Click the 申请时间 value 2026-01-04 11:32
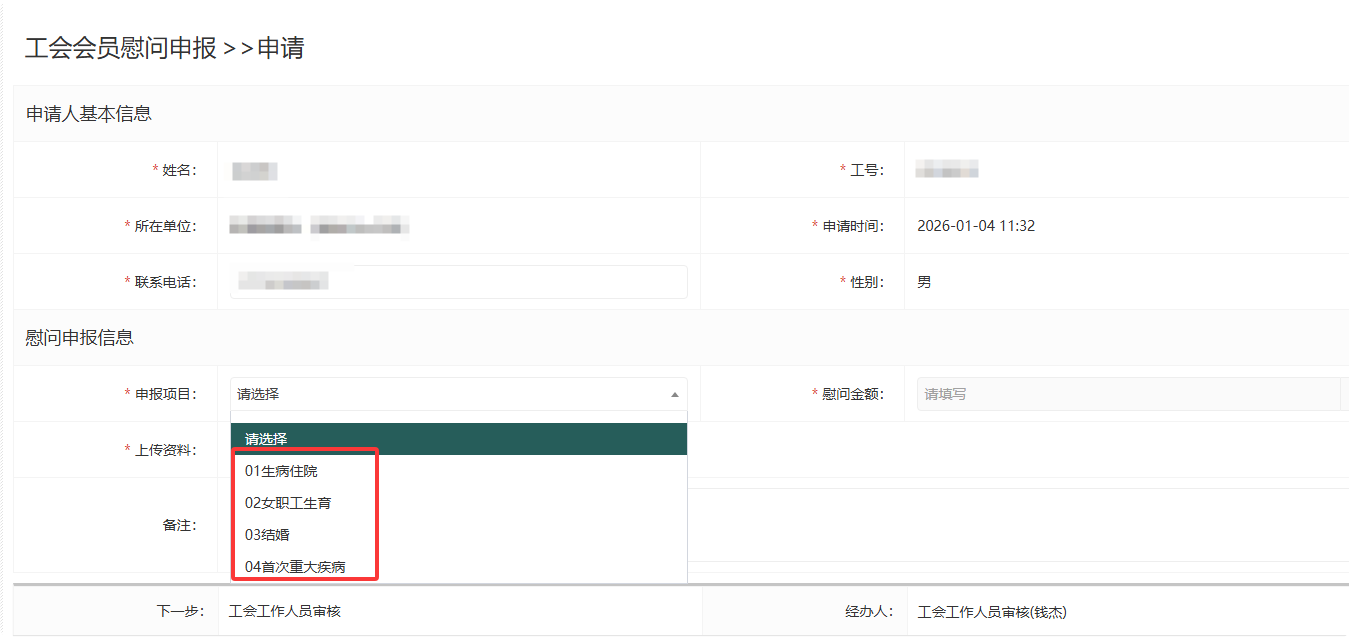Viewport: 1349px width, 637px height. (x=975, y=226)
